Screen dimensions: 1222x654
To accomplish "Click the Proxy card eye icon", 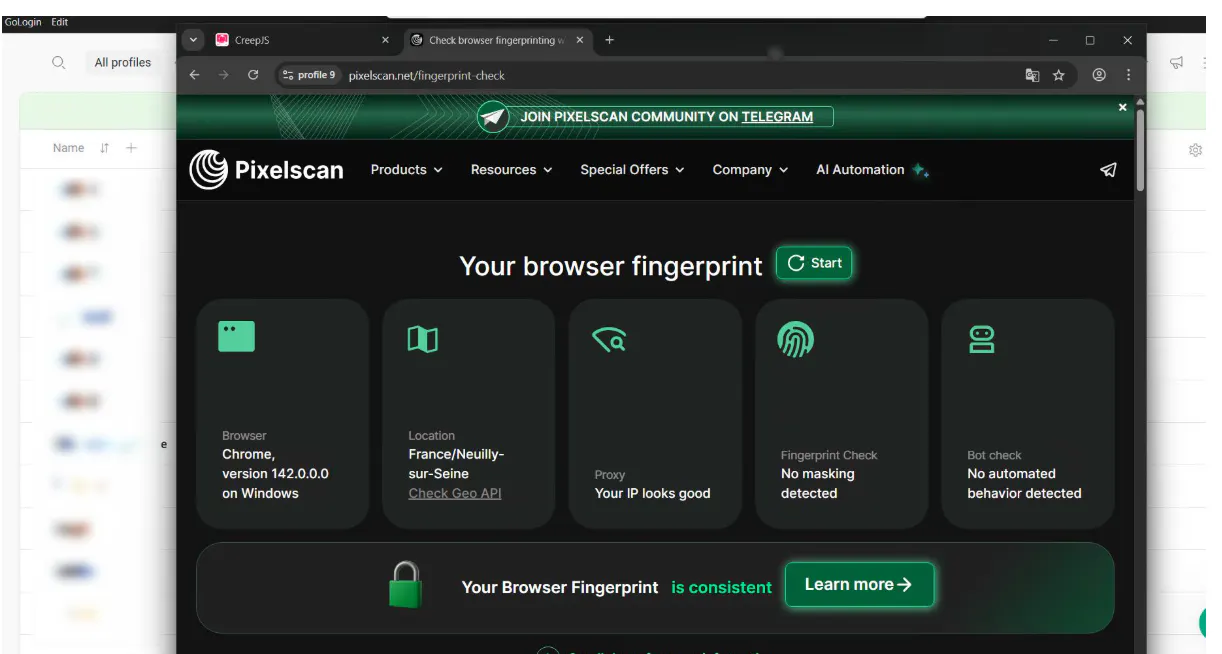I will (x=609, y=340).
